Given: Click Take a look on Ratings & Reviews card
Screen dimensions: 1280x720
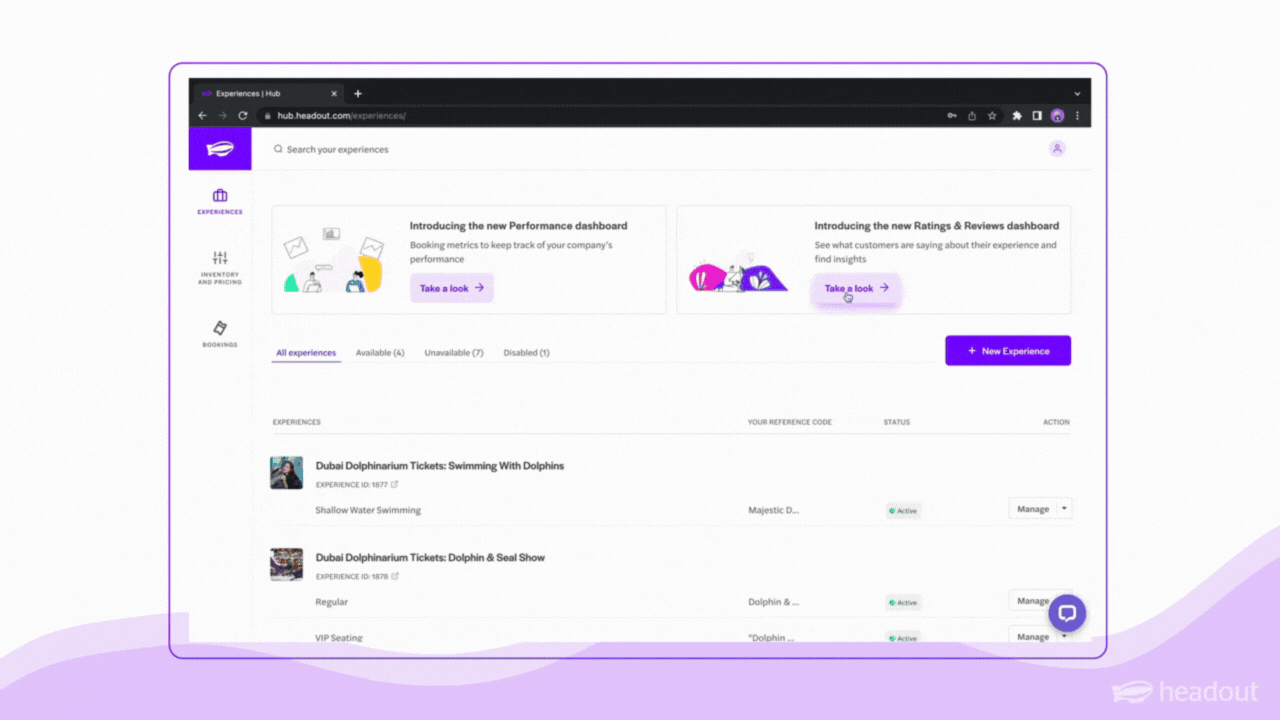Looking at the screenshot, I should point(857,288).
